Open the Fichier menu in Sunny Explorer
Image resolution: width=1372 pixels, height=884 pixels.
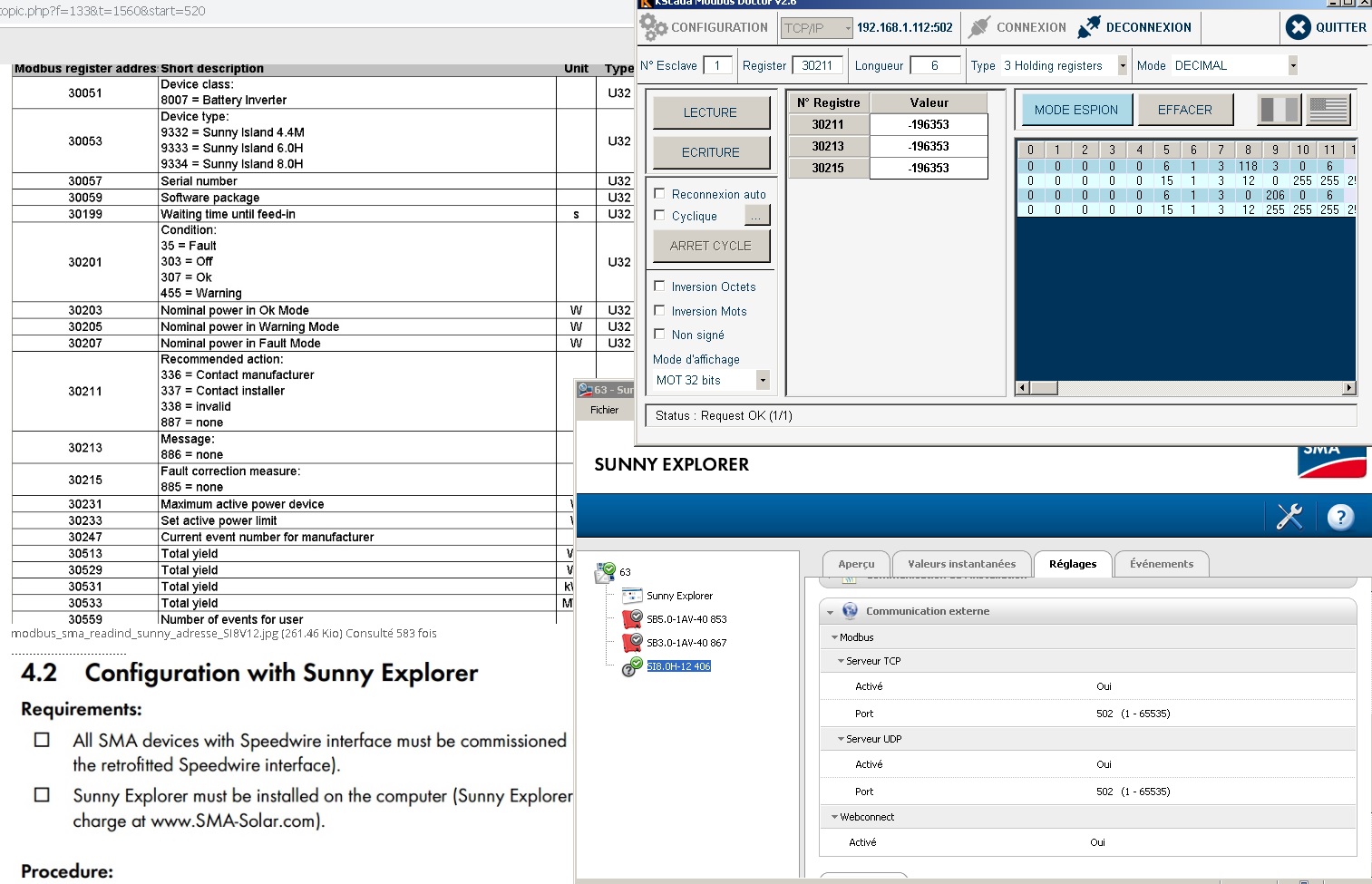[x=604, y=410]
